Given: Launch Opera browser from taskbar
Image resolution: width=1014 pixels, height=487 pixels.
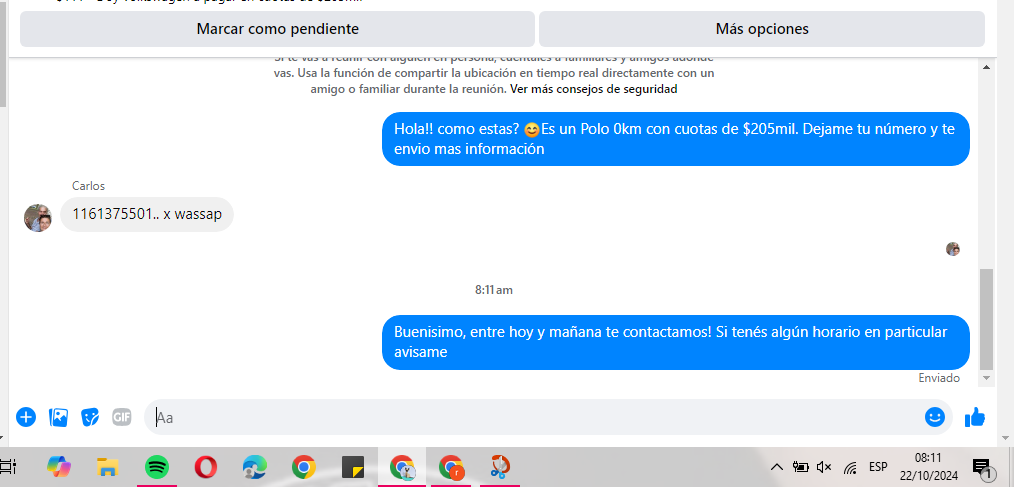Looking at the screenshot, I should 206,466.
